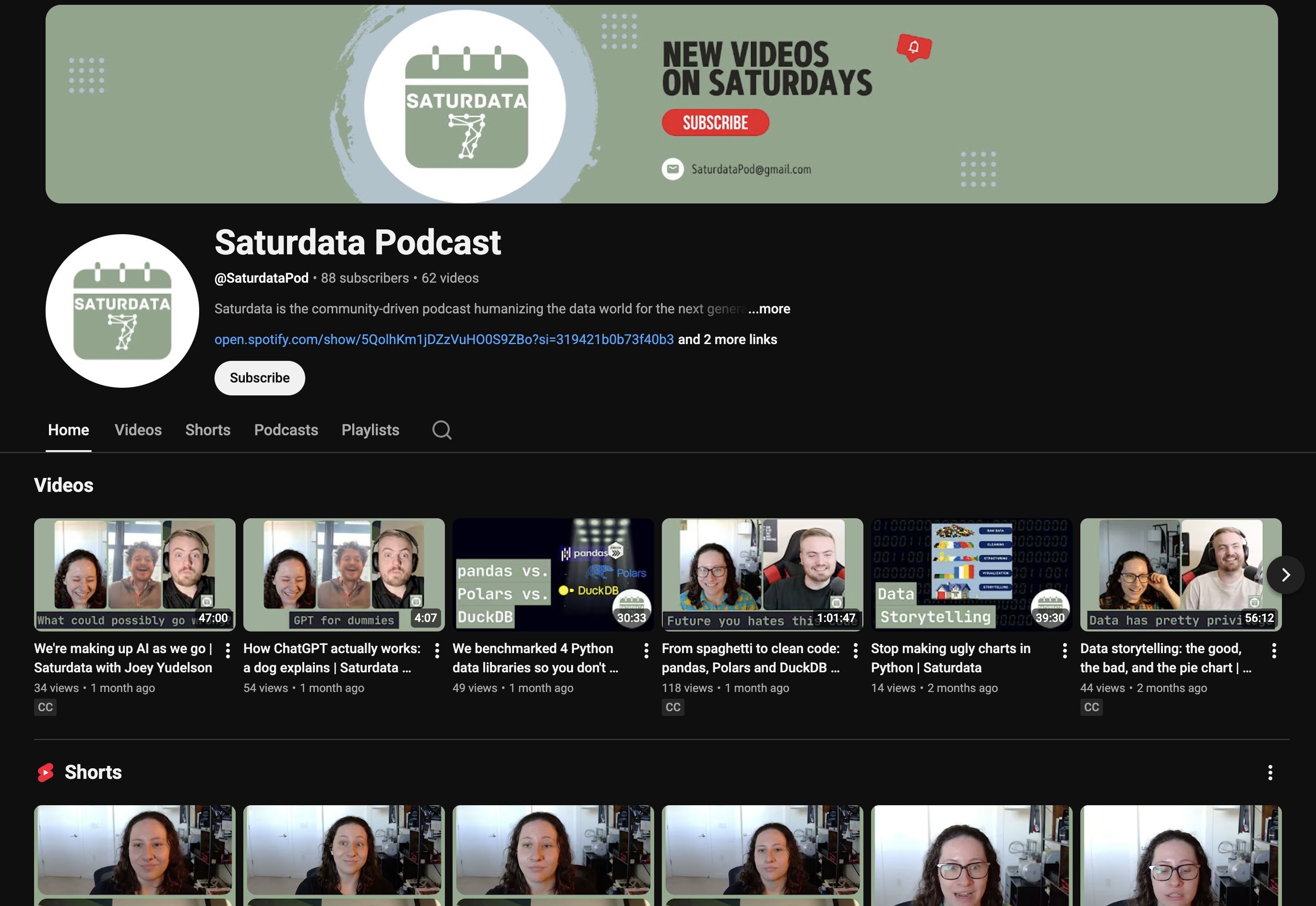Play the 'Future you hates this' 1:01:47 thumbnail
This screenshot has width=1316, height=906.
click(763, 574)
